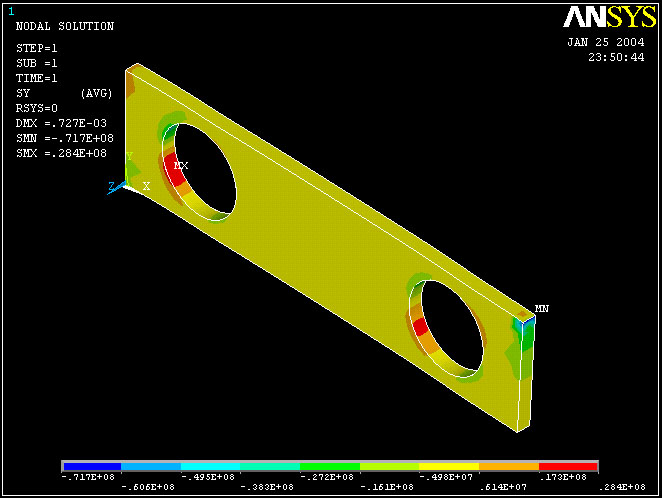Click the STEP=1 label
The height and width of the screenshot is (498, 662).
(36, 49)
